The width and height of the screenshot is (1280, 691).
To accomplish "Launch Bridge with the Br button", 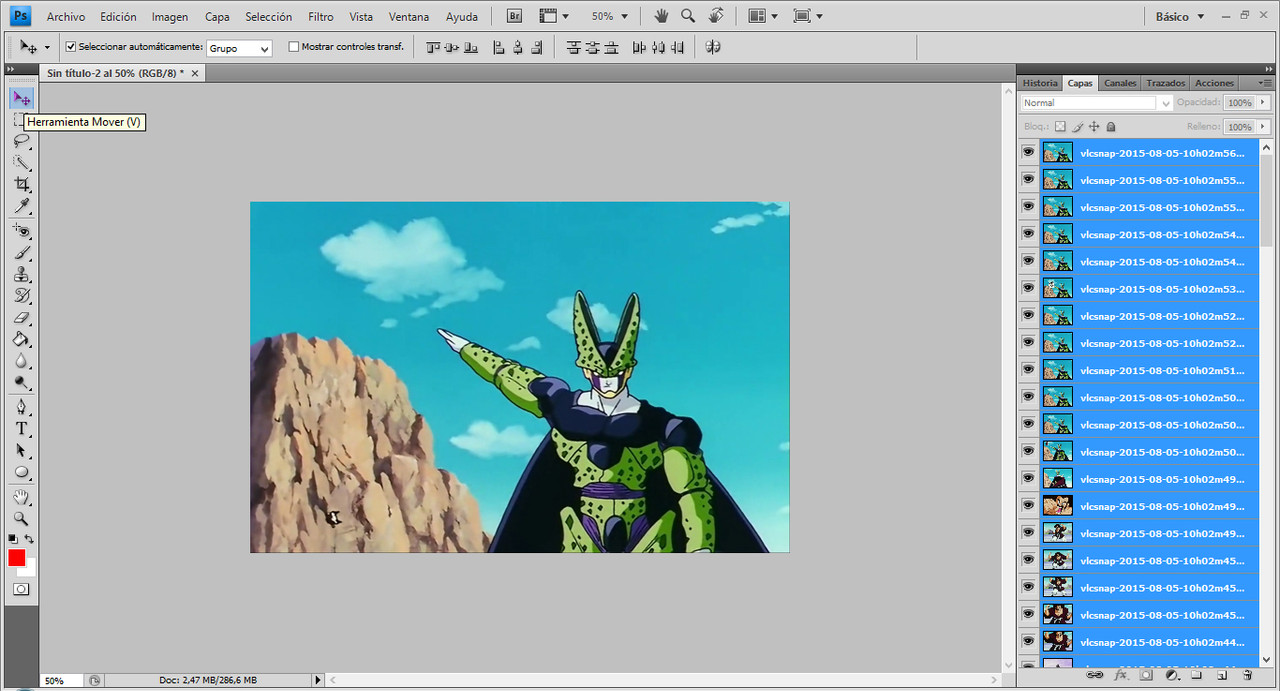I will 514,16.
